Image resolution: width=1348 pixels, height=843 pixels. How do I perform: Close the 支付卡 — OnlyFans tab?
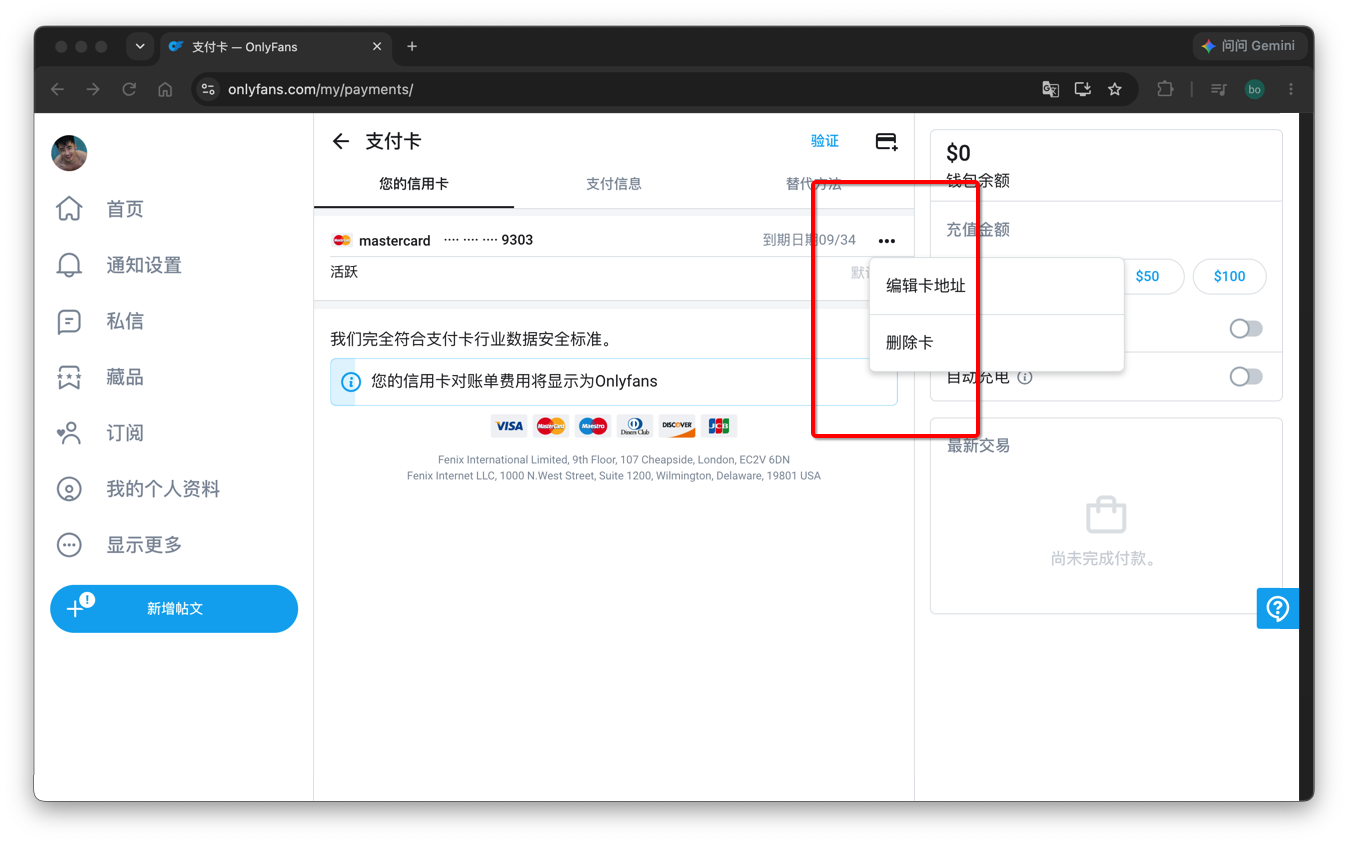[377, 46]
